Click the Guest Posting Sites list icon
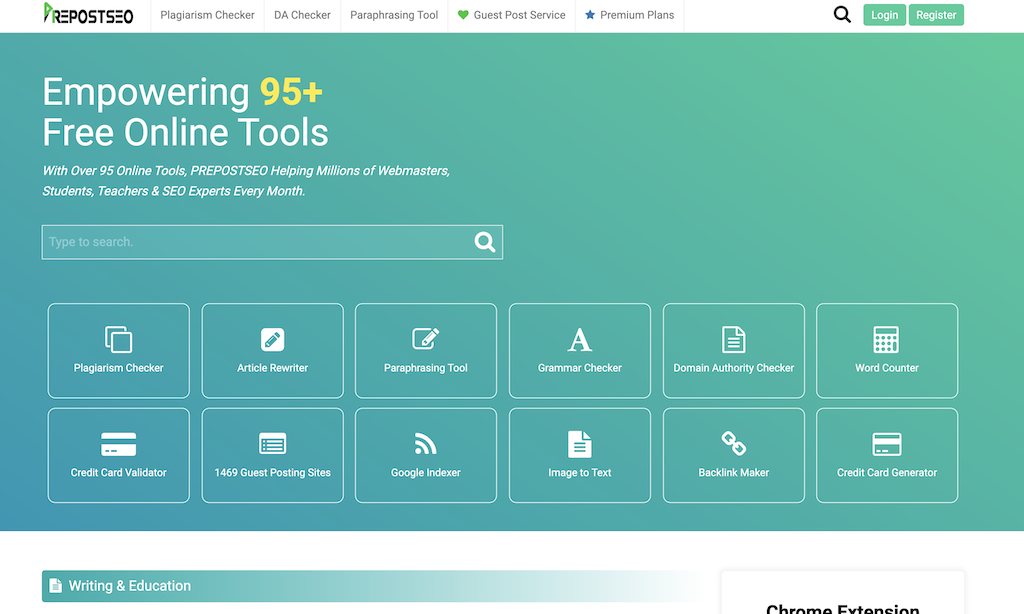 [272, 444]
